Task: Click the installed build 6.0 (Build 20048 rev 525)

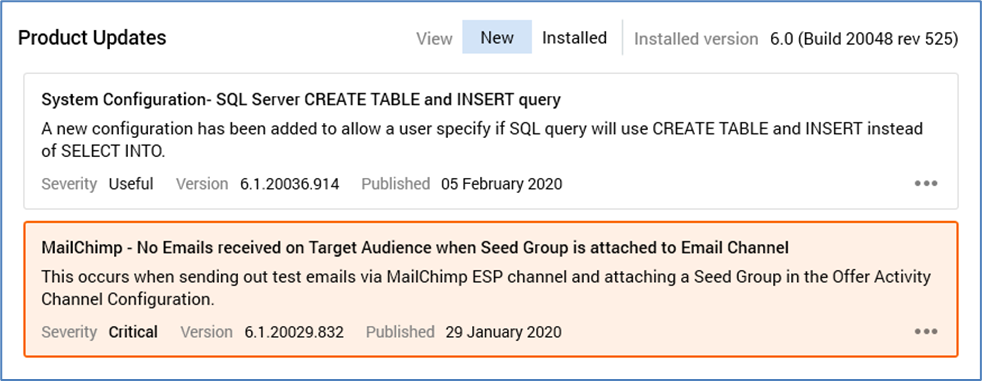Action: pos(864,38)
